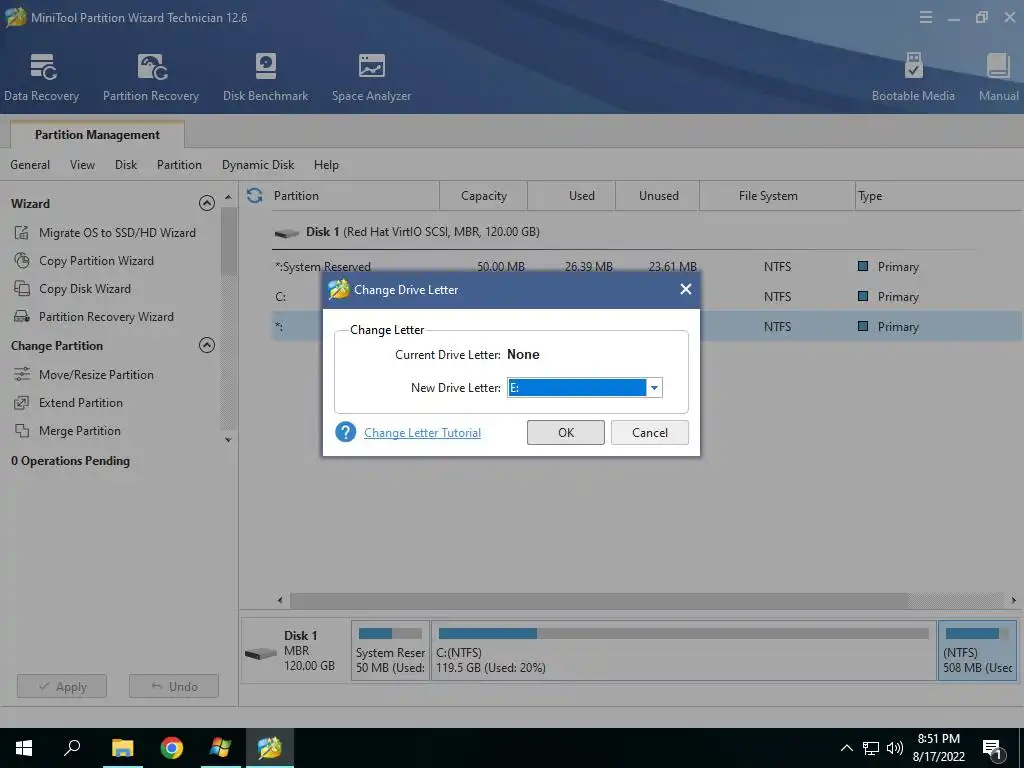Open the Disk menu

click(126, 165)
